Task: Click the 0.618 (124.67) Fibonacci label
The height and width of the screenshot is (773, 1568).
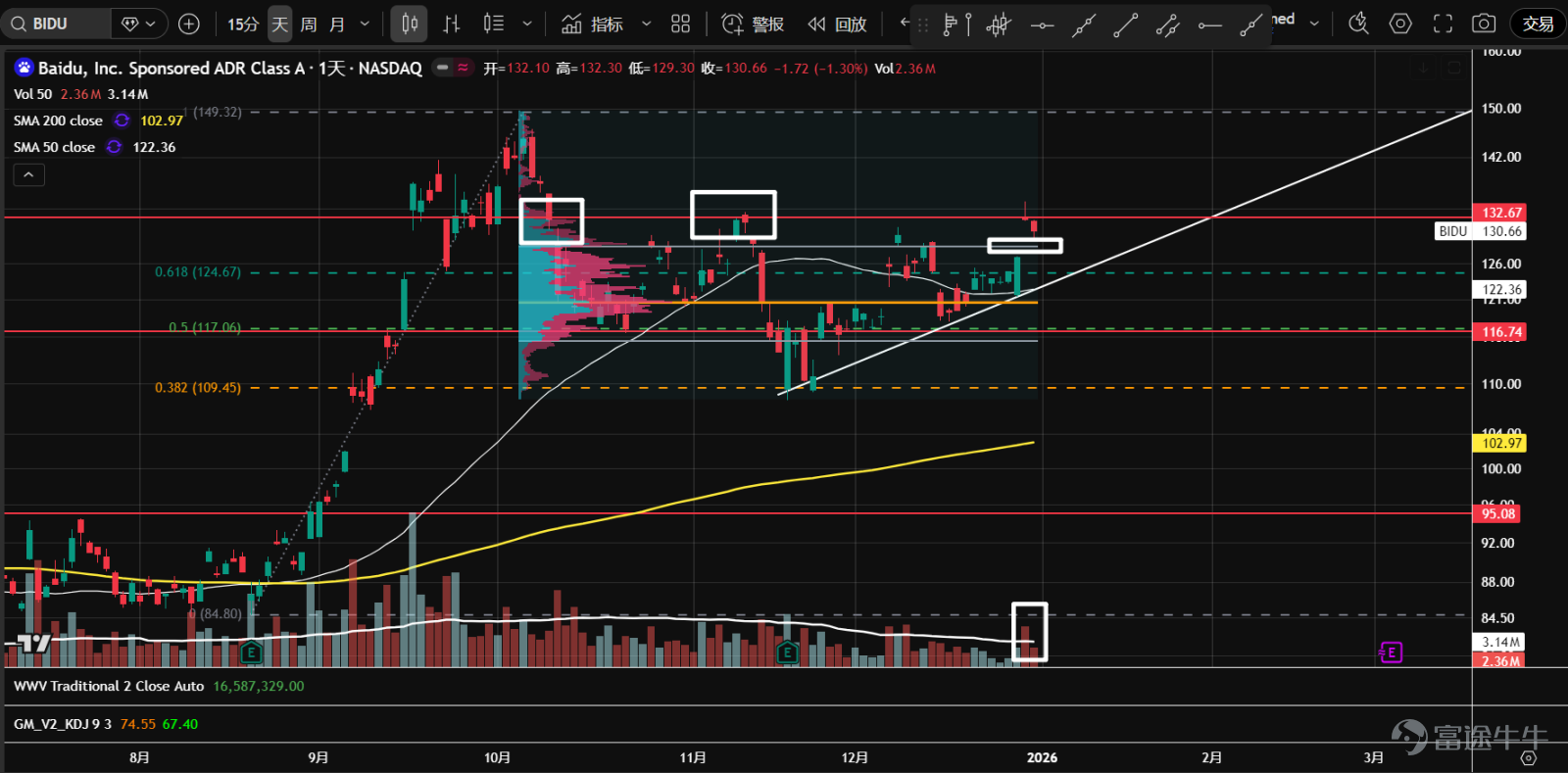Action: (198, 272)
